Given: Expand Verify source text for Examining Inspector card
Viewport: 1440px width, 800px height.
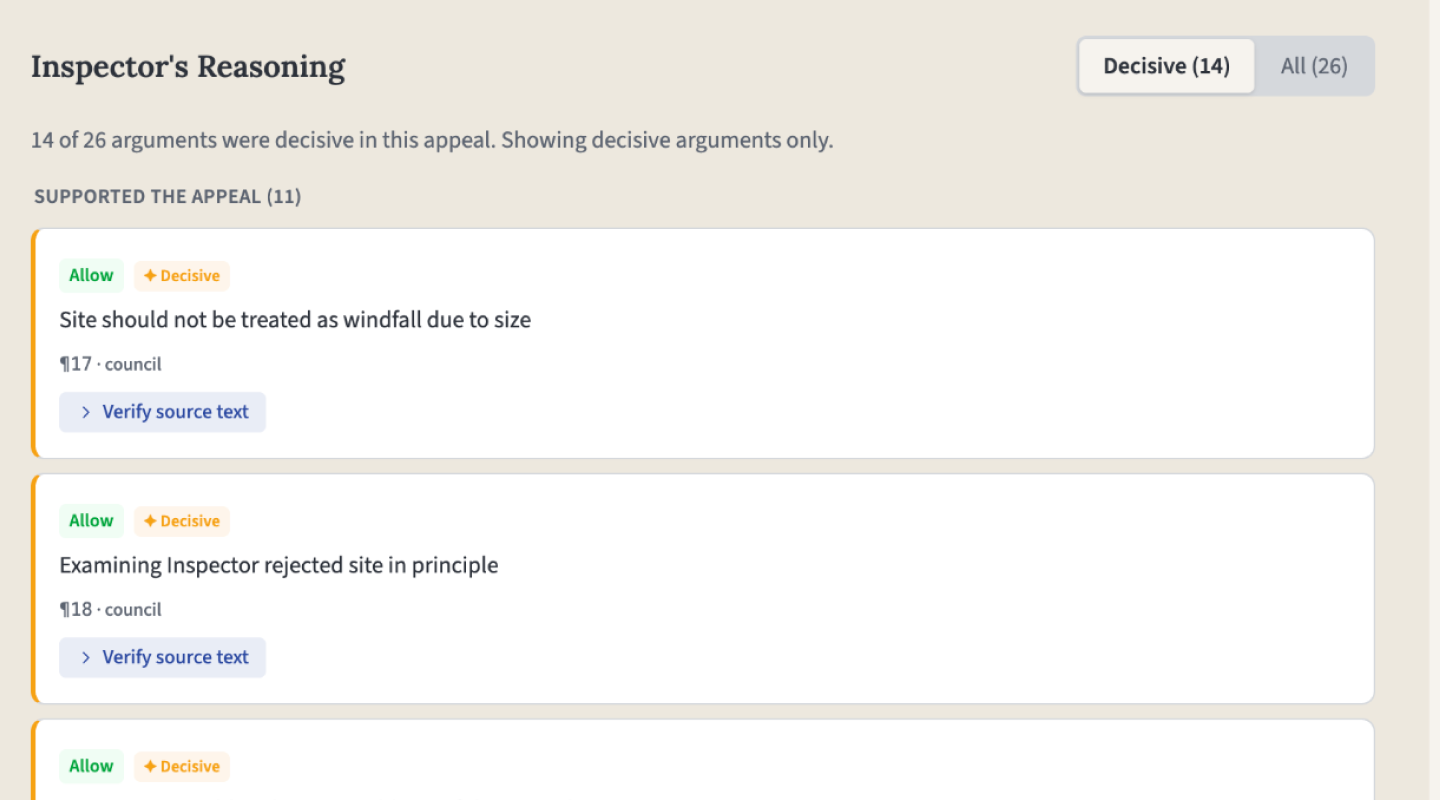Looking at the screenshot, I should 163,657.
